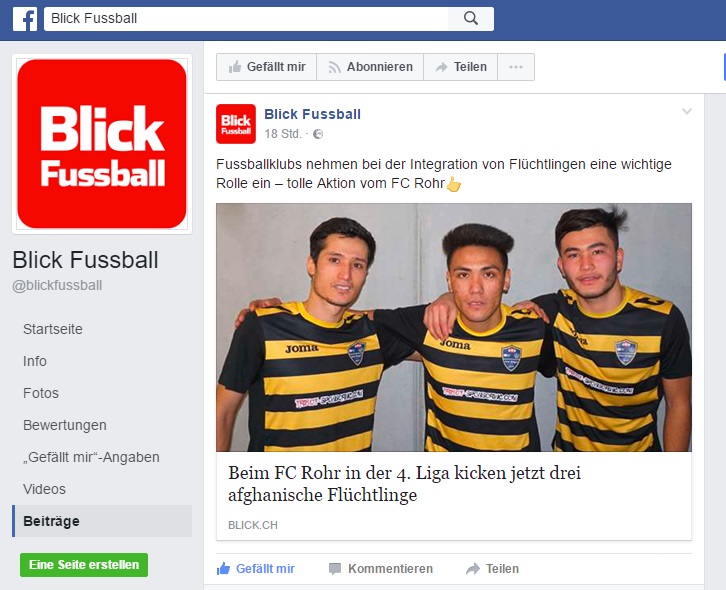Image resolution: width=726 pixels, height=590 pixels.
Task: Open the Startseite sidebar item
Action: pos(53,329)
